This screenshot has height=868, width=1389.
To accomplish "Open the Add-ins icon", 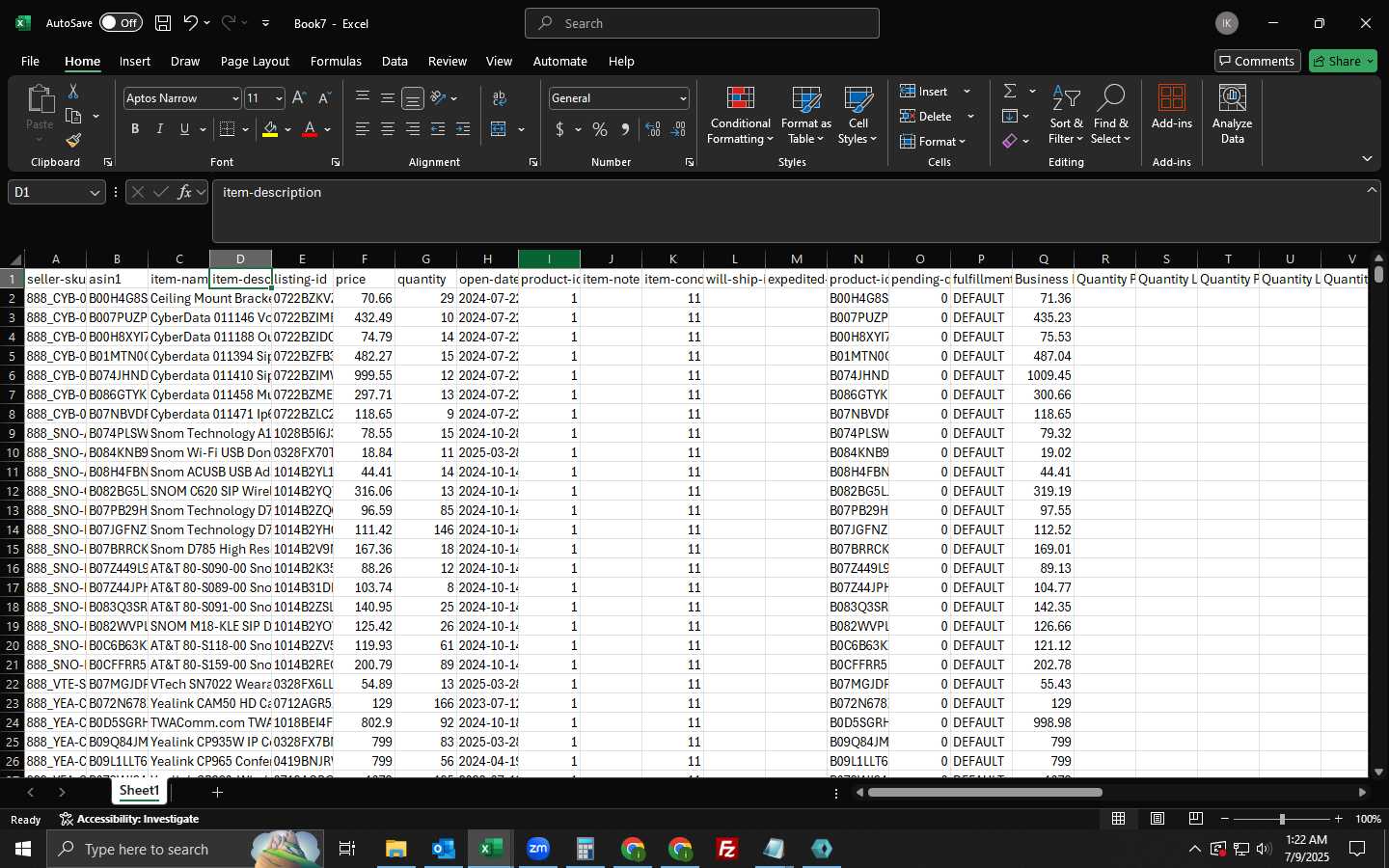I will (x=1172, y=107).
